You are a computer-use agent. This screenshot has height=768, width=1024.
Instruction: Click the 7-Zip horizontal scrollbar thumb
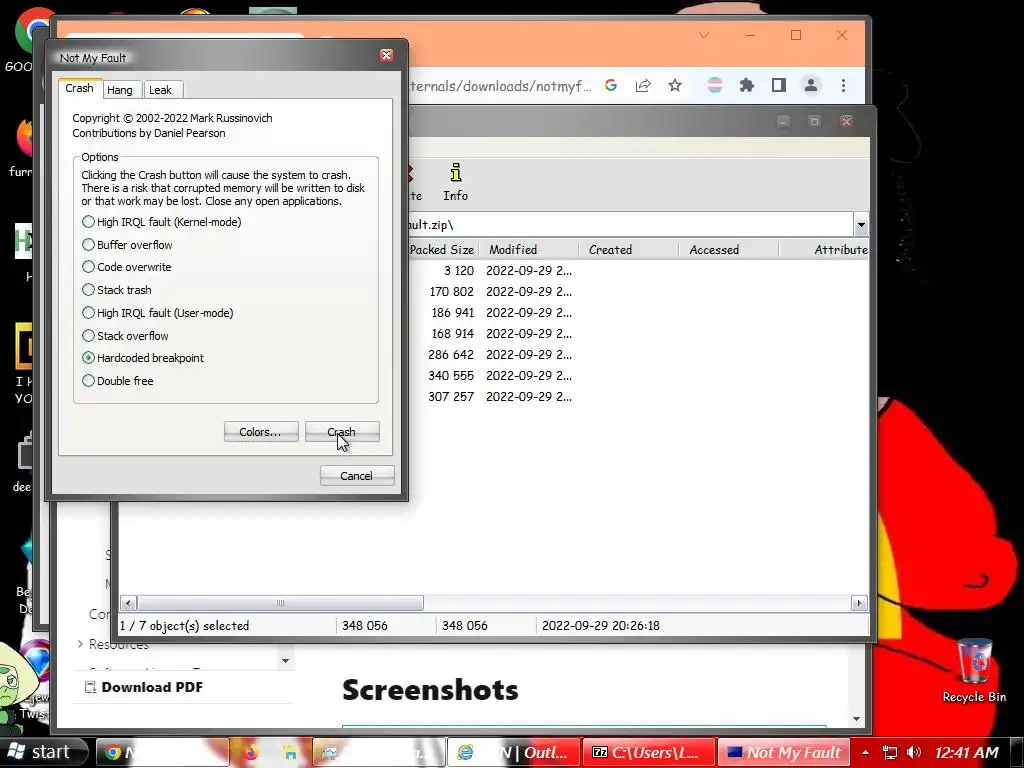tap(280, 603)
